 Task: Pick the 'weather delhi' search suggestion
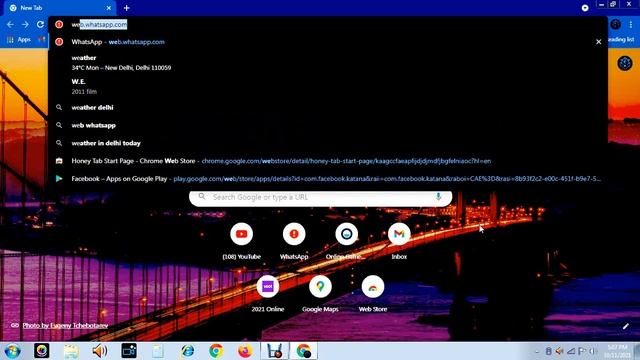click(x=327, y=107)
